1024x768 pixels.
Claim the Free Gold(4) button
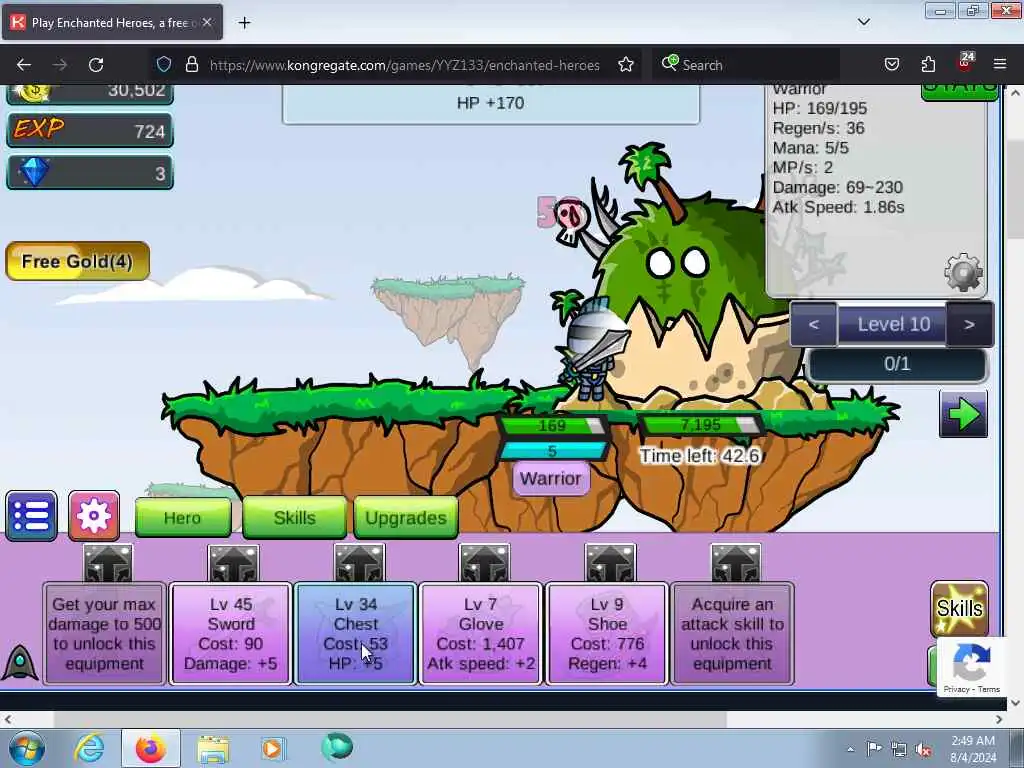tap(78, 261)
